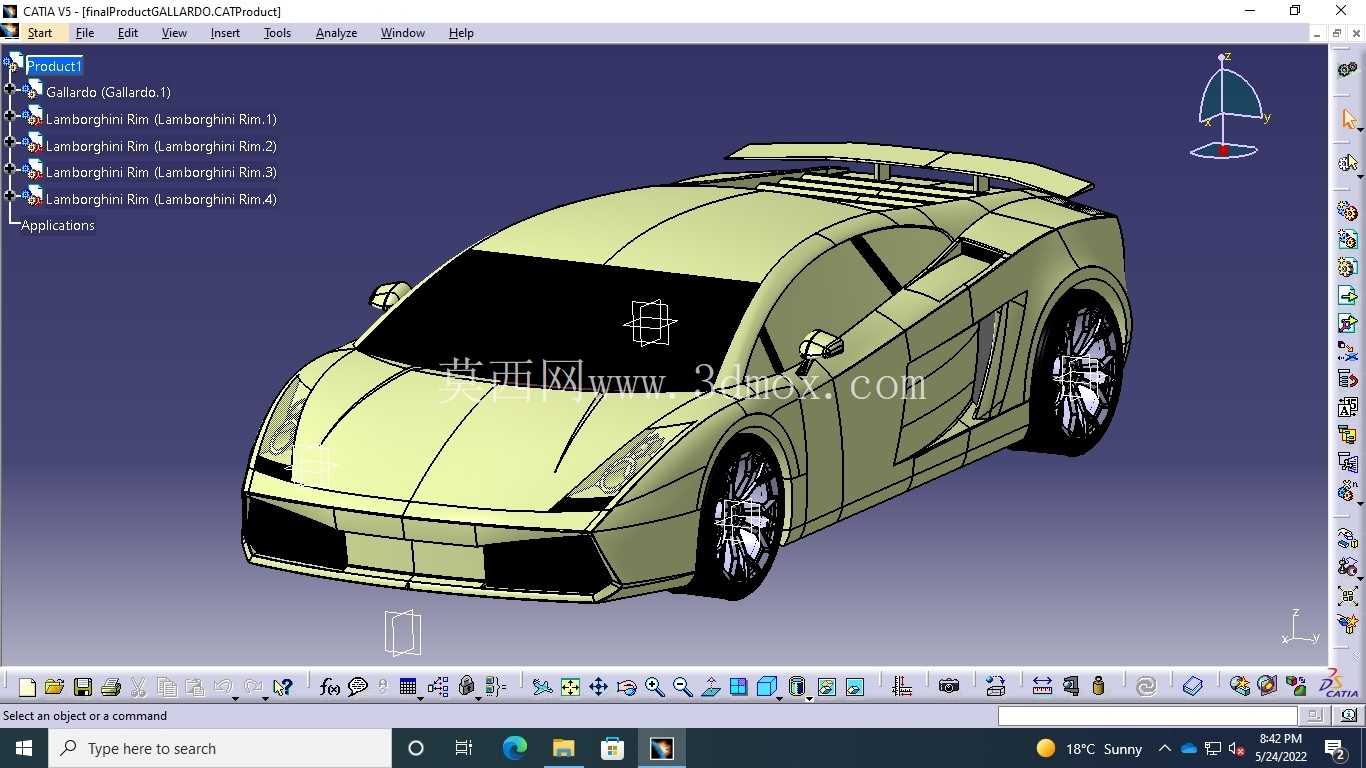Screen dimensions: 1366x768
Task: Click the Fly mode airplane icon
Action: pyautogui.click(x=542, y=687)
